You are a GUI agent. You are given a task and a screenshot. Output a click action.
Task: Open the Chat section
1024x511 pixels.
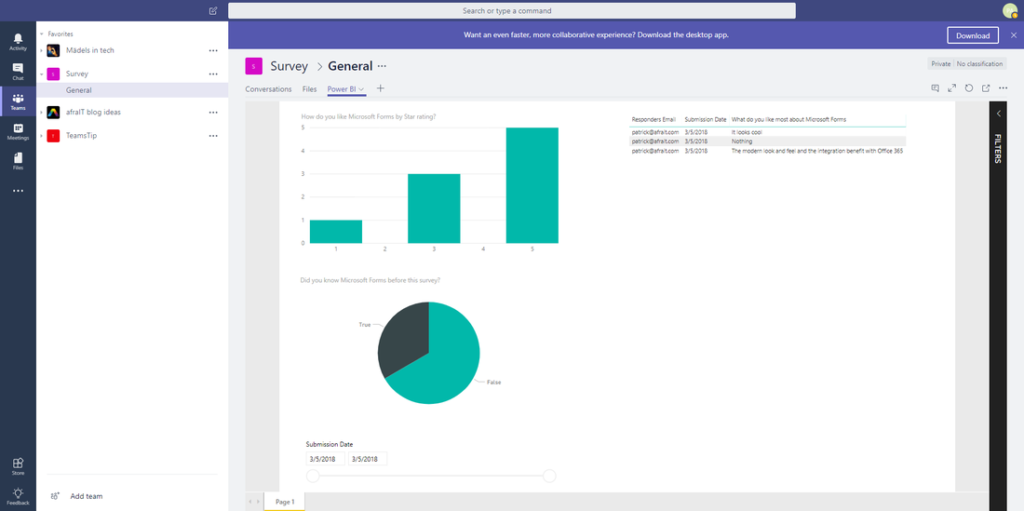pos(18,71)
